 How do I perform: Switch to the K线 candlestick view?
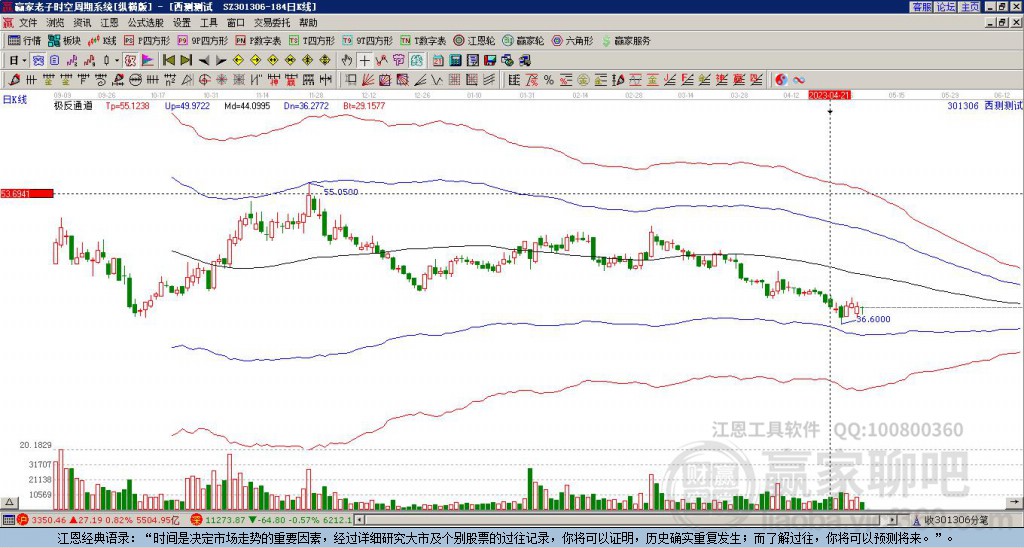(x=103, y=40)
